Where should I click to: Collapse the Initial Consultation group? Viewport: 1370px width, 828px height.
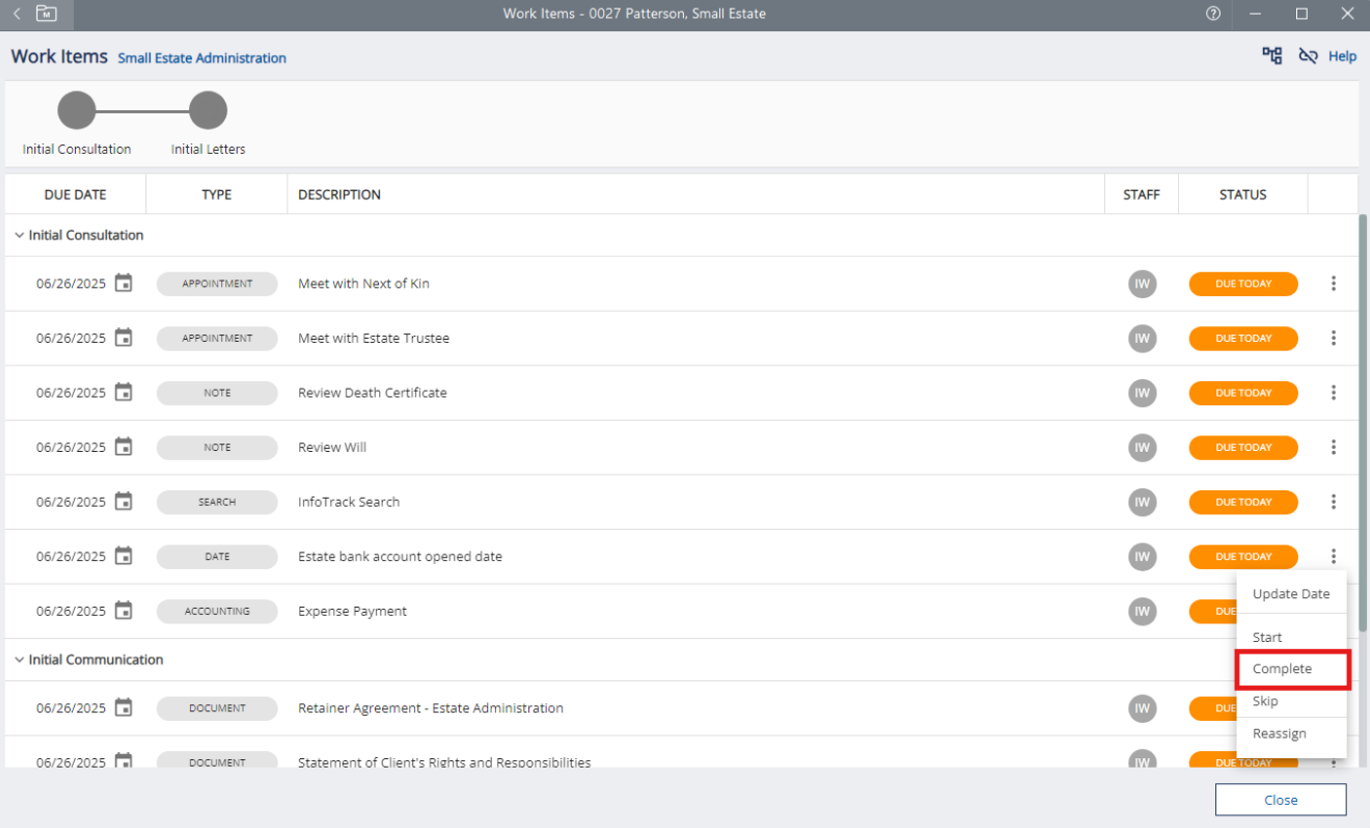pos(19,236)
